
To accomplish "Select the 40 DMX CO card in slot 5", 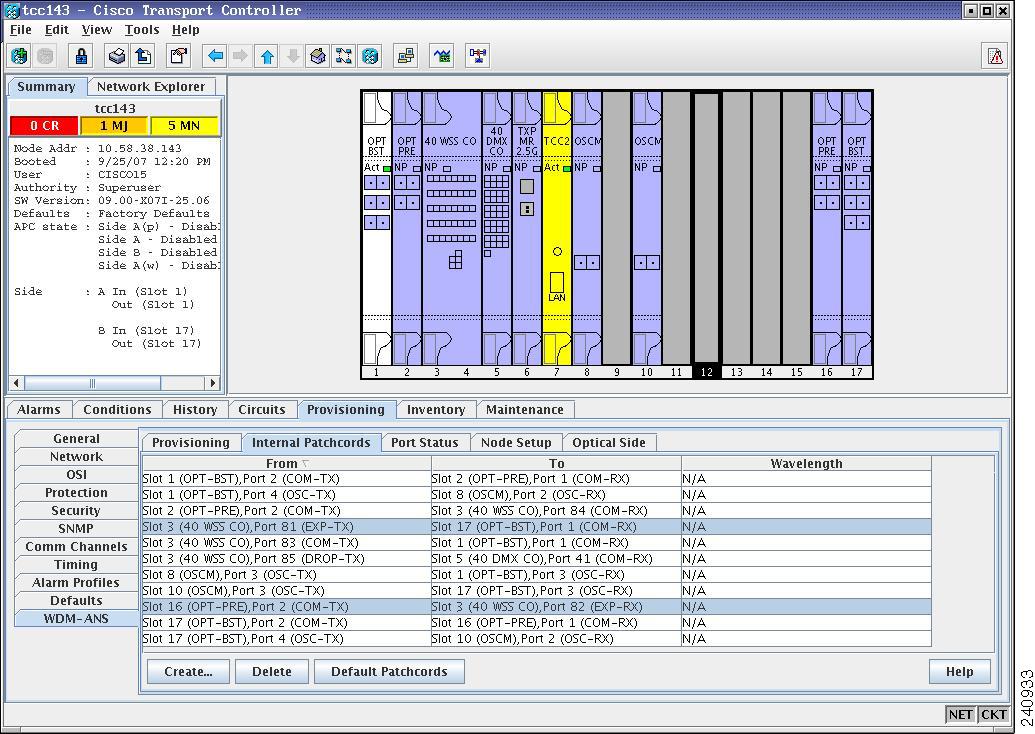I will tap(496, 228).
